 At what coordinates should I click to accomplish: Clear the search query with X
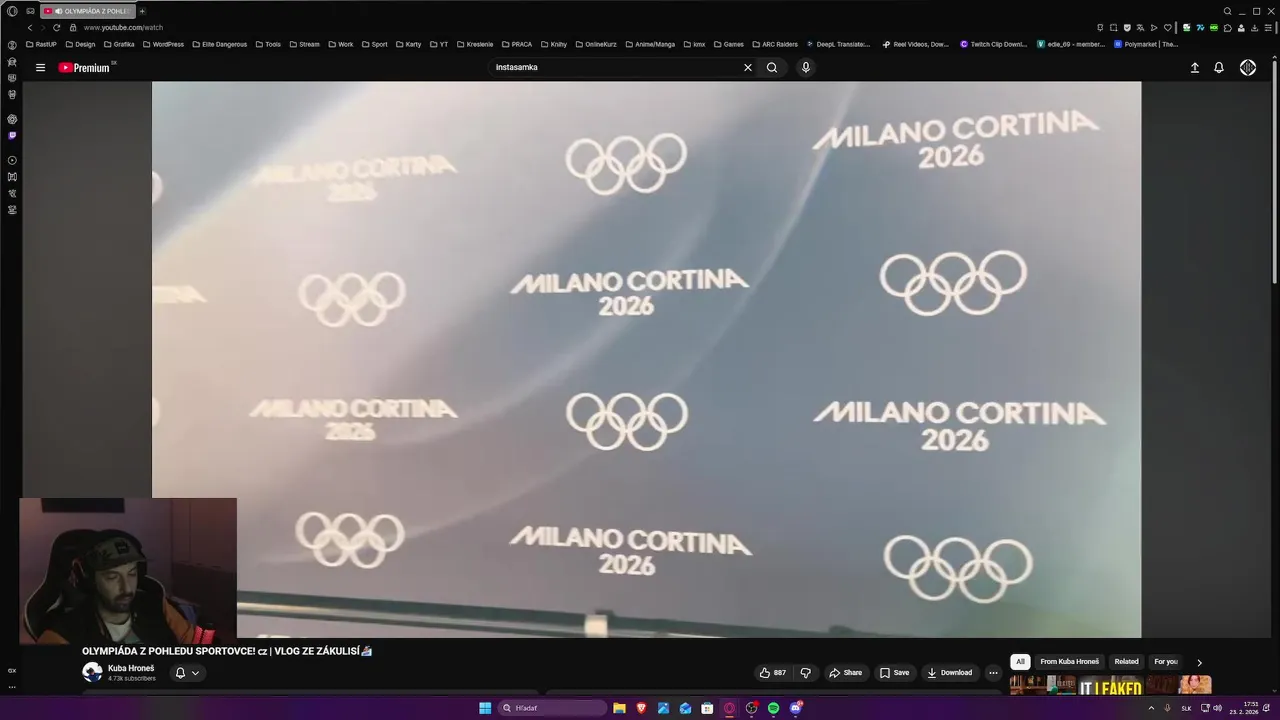pyautogui.click(x=747, y=68)
